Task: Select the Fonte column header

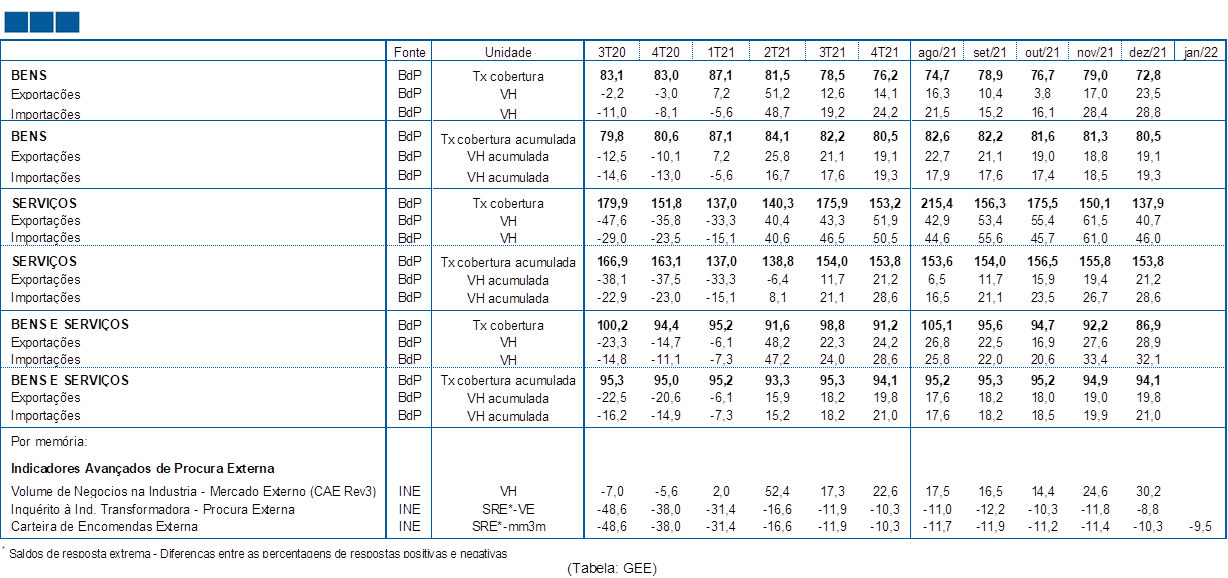Action: 409,52
